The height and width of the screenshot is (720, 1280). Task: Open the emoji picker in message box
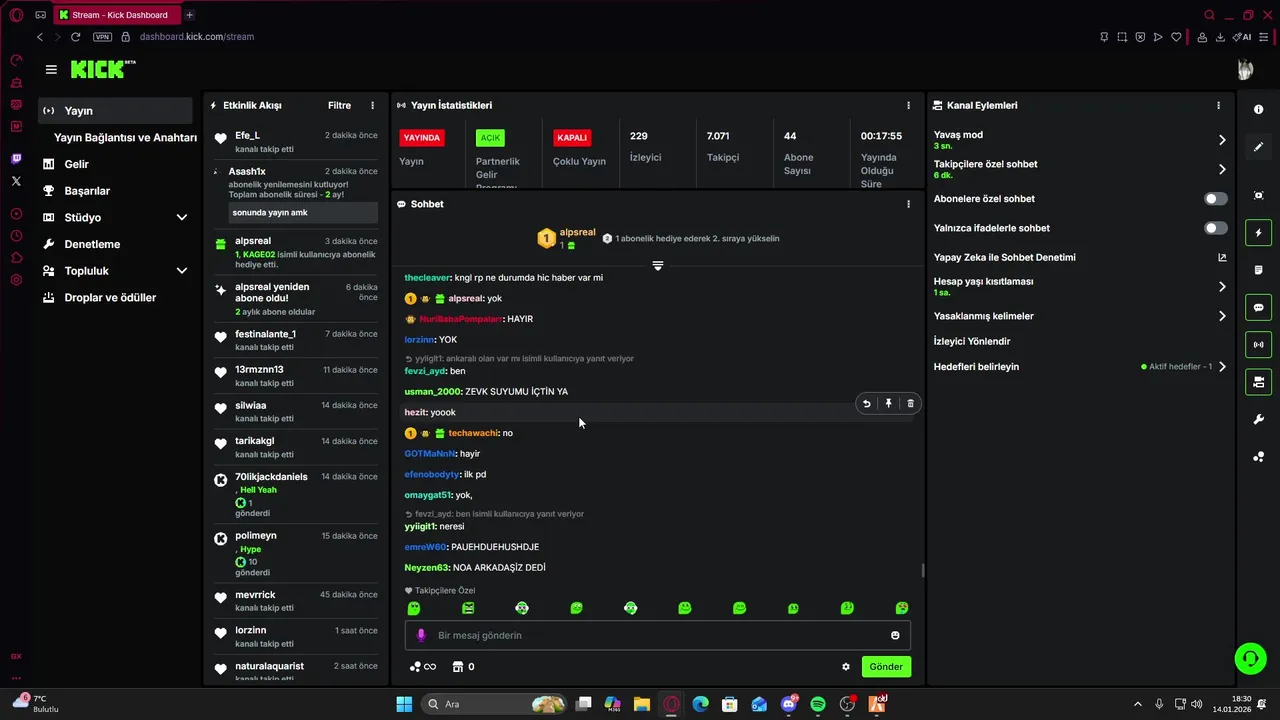[x=895, y=635]
